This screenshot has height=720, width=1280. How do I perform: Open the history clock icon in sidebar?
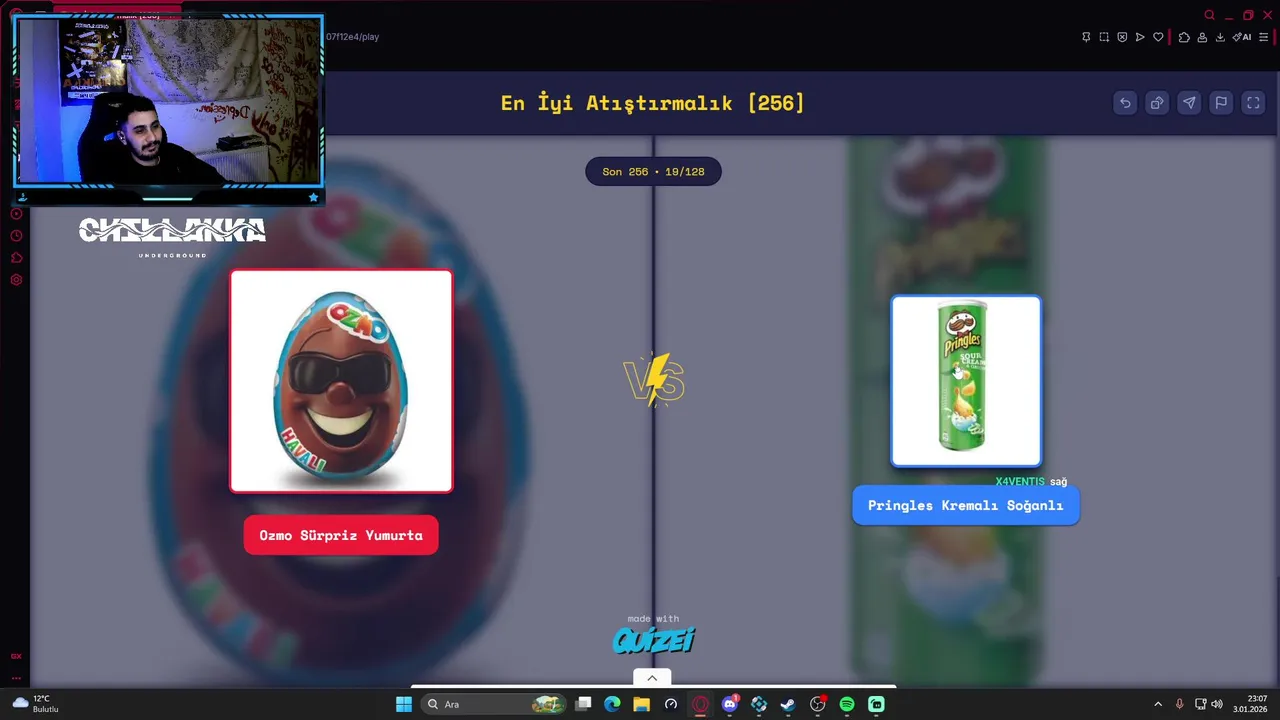(16, 236)
